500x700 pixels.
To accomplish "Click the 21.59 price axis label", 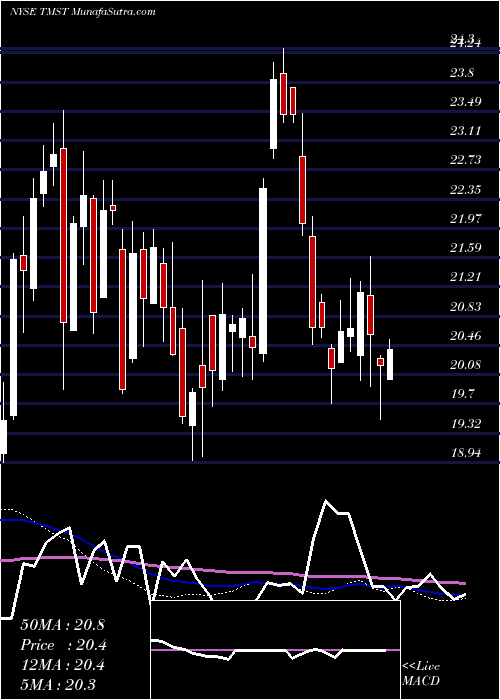I will click(465, 248).
